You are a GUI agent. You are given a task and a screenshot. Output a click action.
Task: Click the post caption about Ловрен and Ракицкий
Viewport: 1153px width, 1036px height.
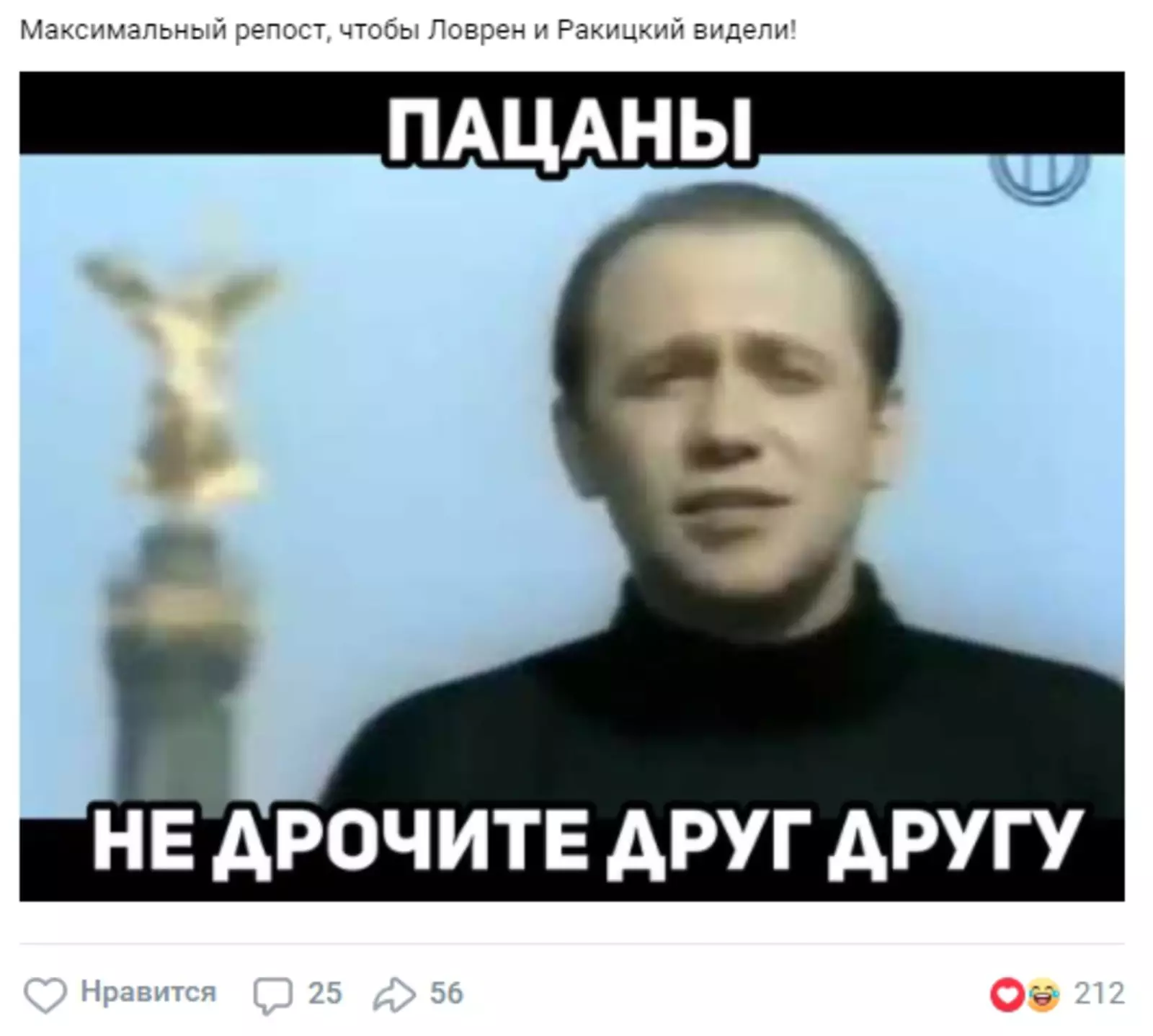(408, 31)
